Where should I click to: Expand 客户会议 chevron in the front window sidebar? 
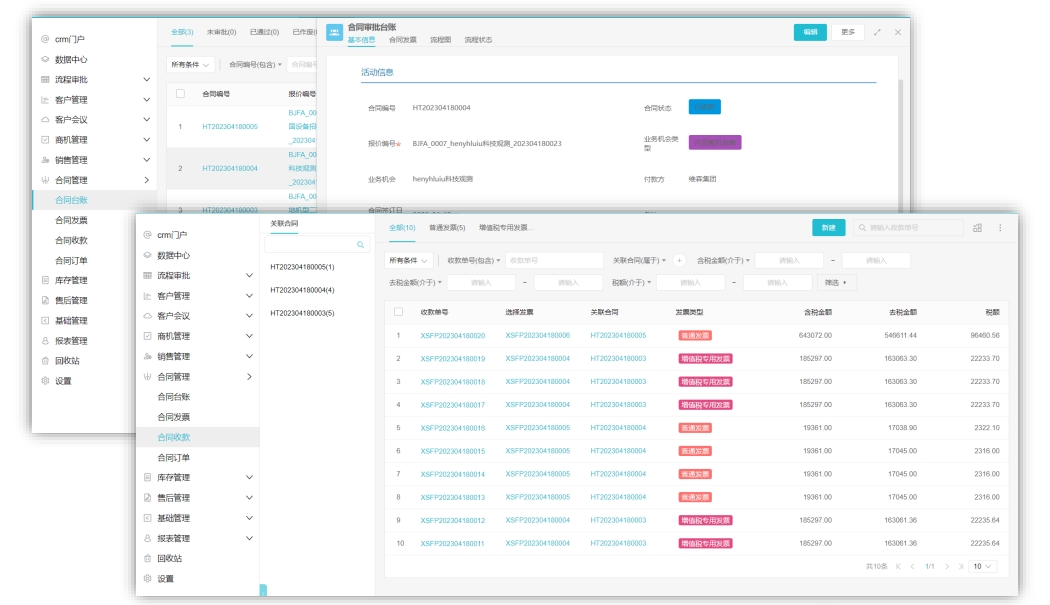(249, 316)
